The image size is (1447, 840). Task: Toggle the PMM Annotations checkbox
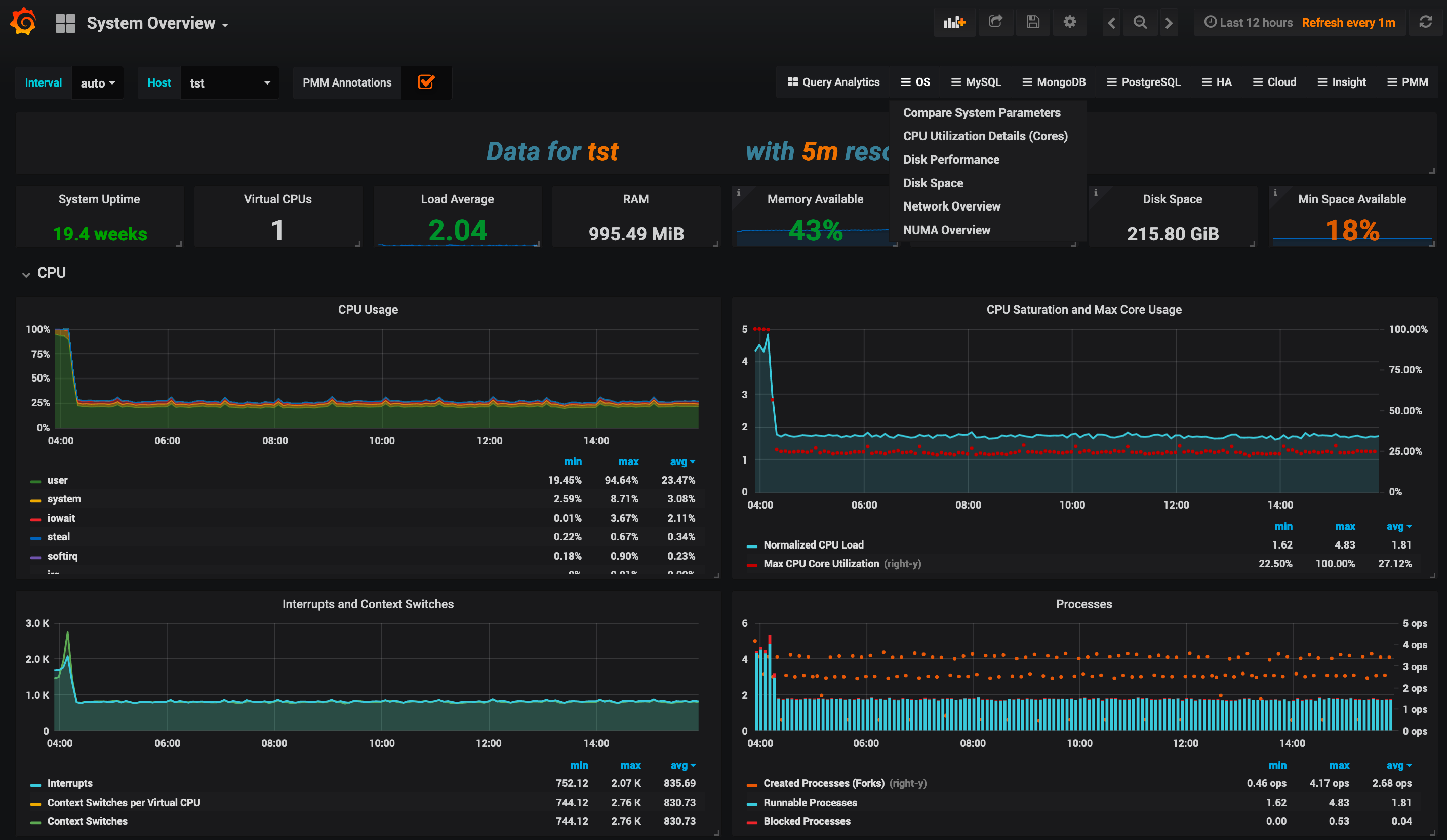(426, 82)
